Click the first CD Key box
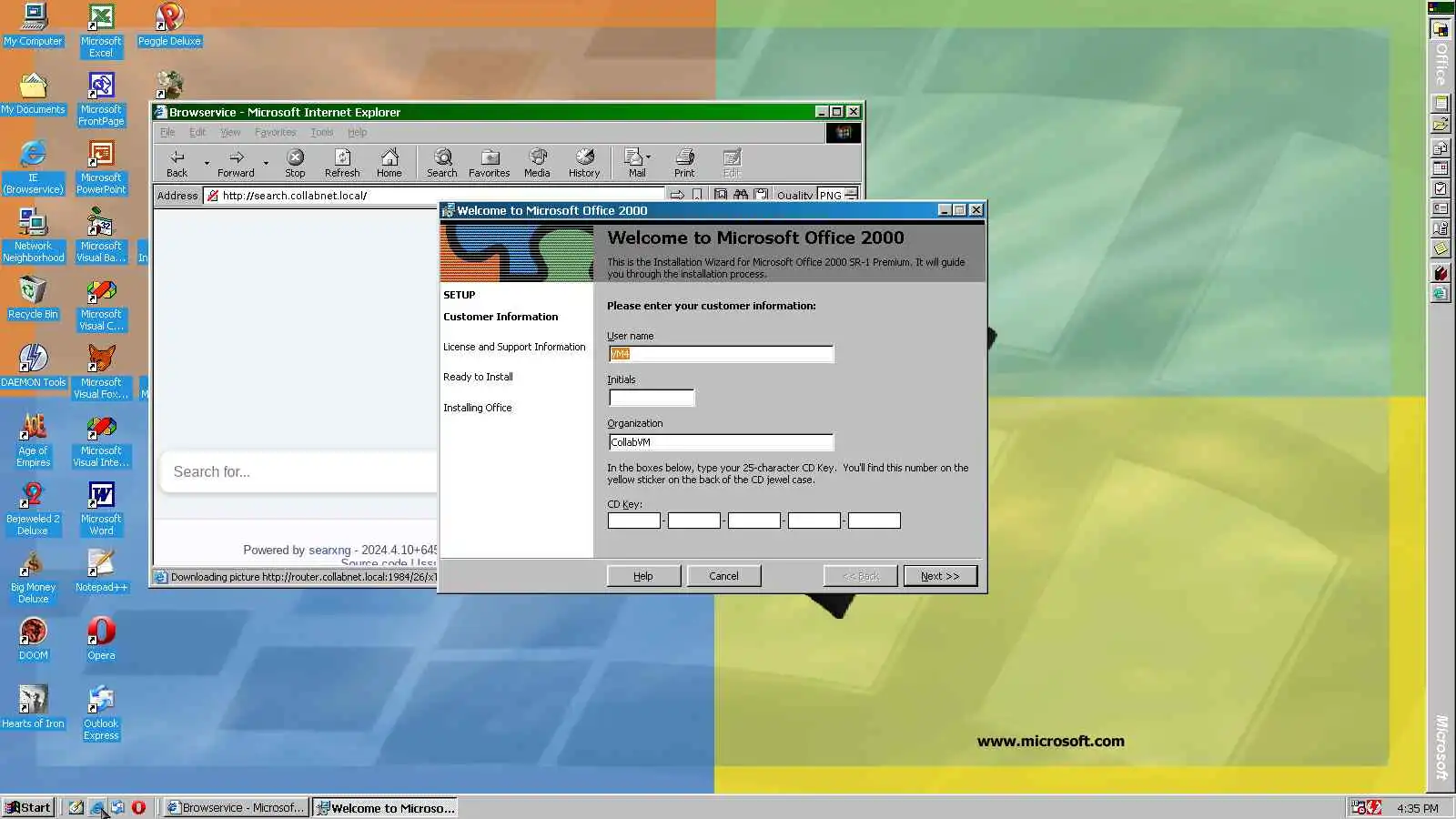This screenshot has height=819, width=1456. point(634,521)
